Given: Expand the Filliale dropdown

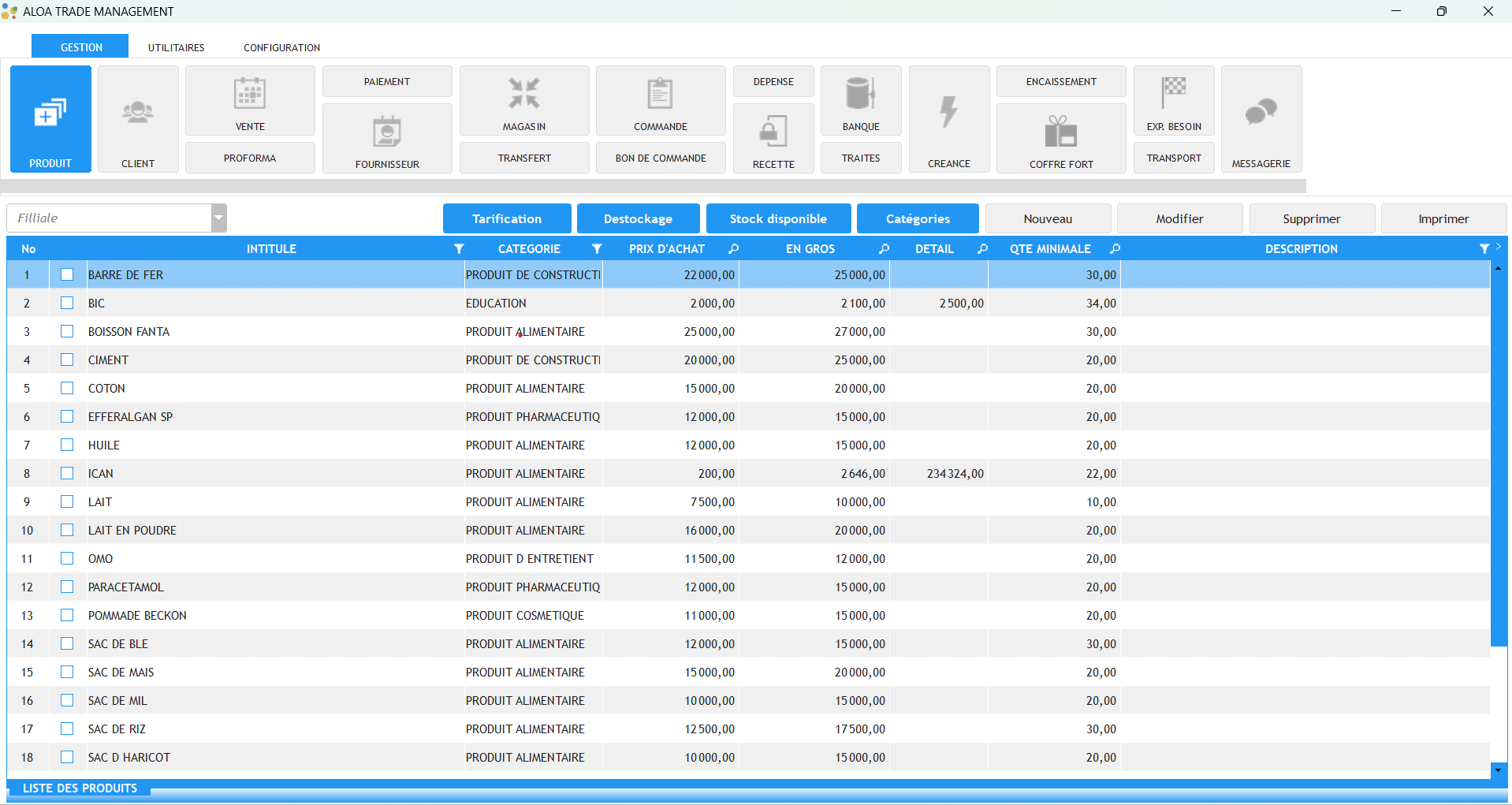Looking at the screenshot, I should (x=219, y=218).
